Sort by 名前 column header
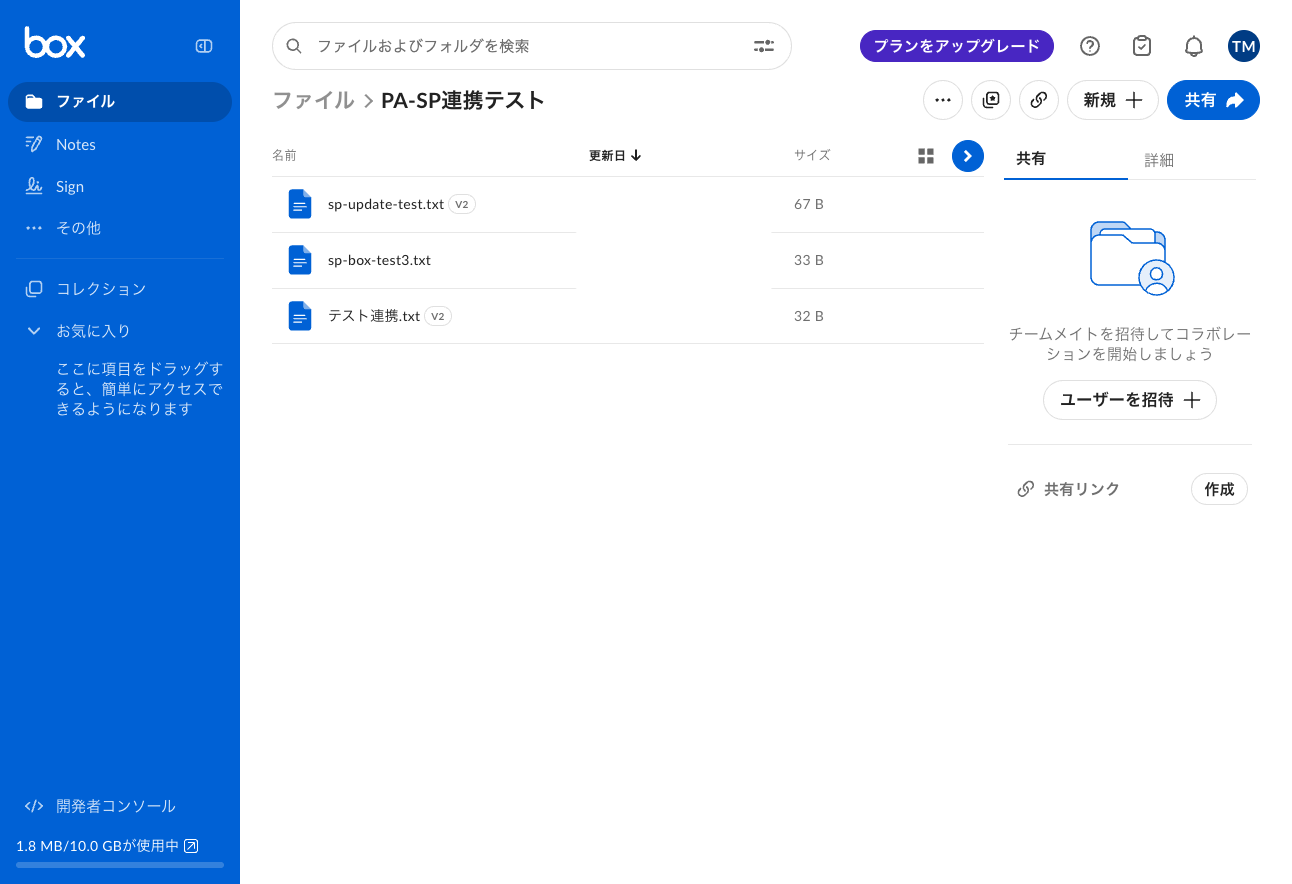The image size is (1292, 884). point(284,156)
